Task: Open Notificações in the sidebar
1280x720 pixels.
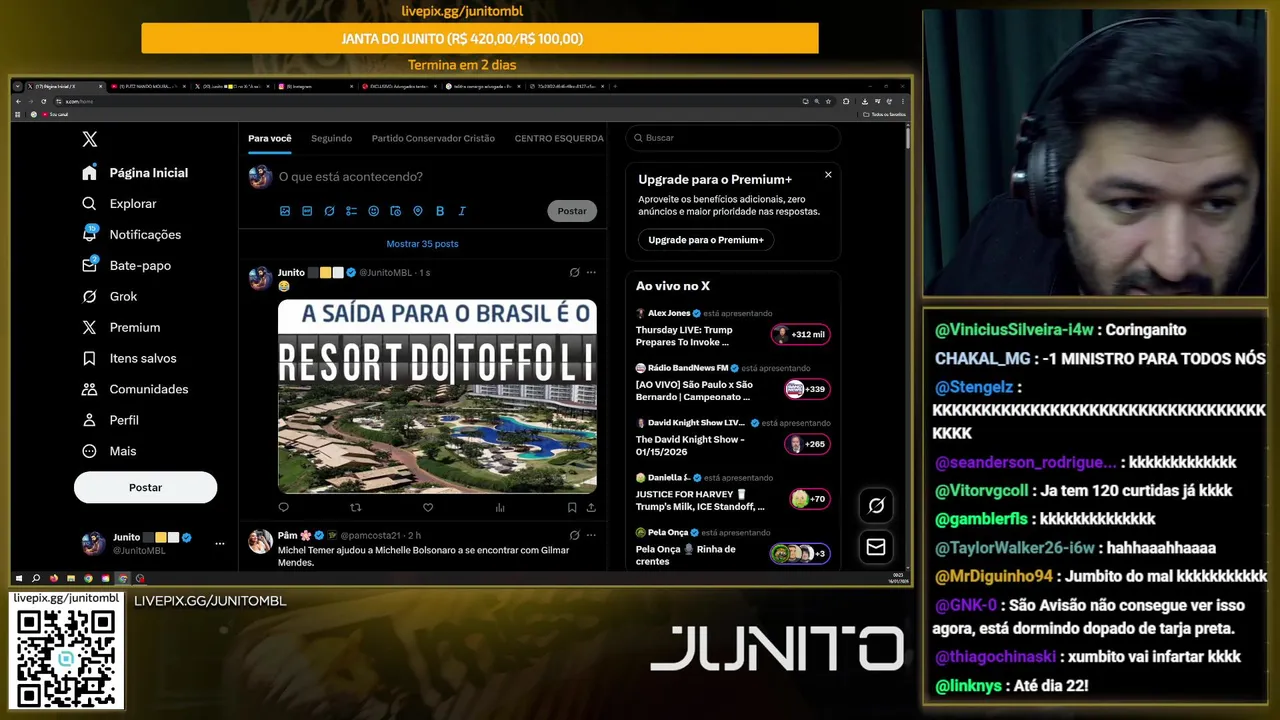Action: pyautogui.click(x=132, y=235)
